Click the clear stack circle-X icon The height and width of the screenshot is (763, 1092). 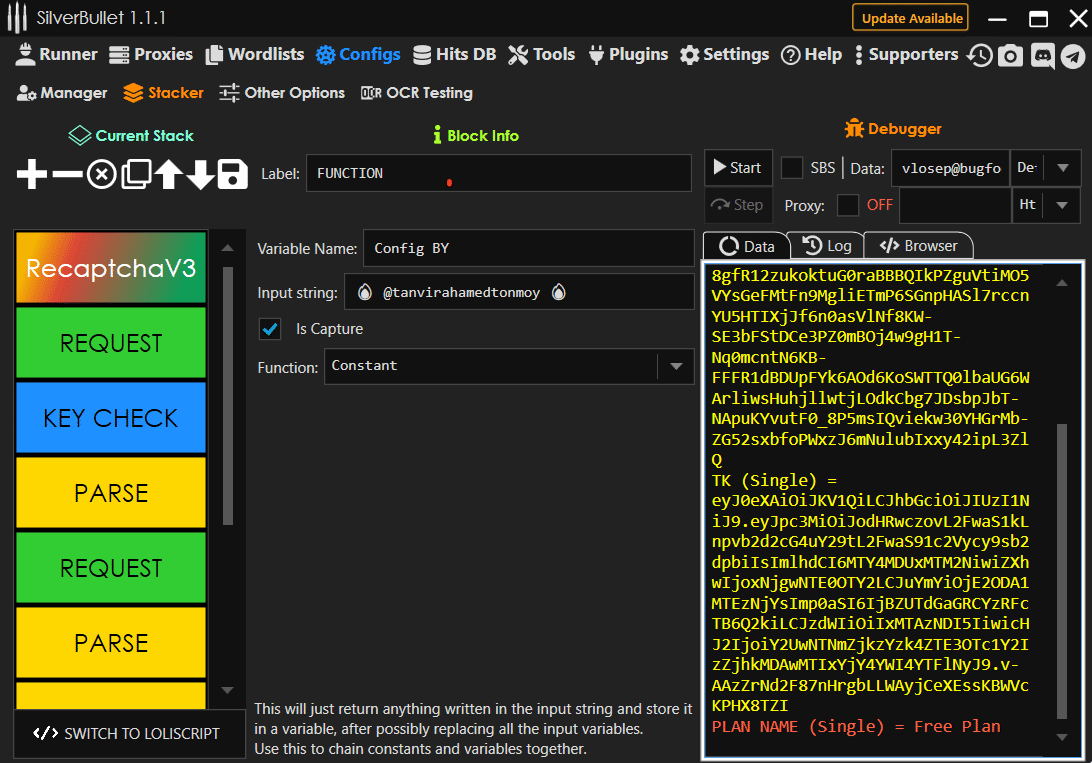point(101,174)
